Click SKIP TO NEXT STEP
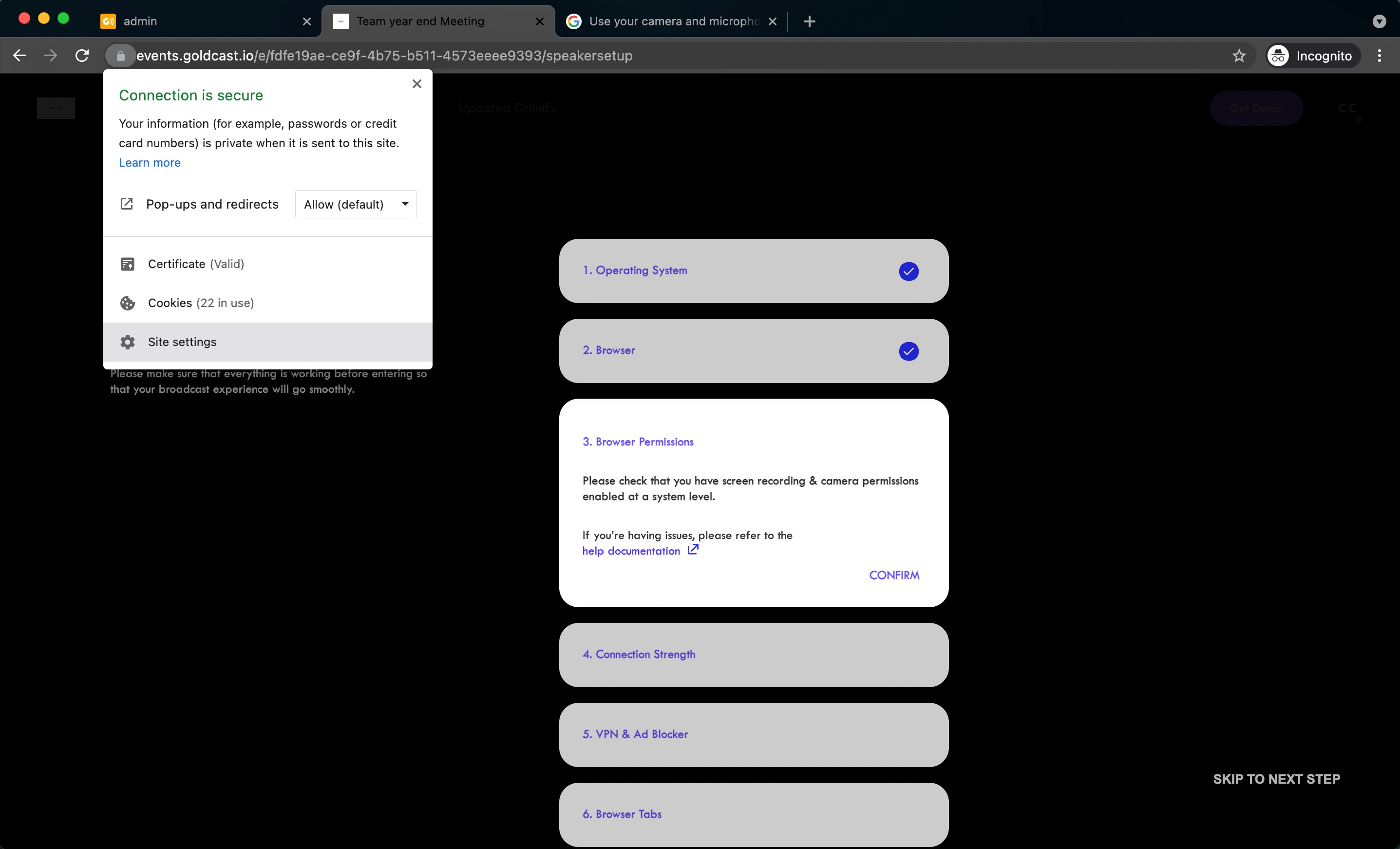Viewport: 1400px width, 849px height. (1276, 779)
